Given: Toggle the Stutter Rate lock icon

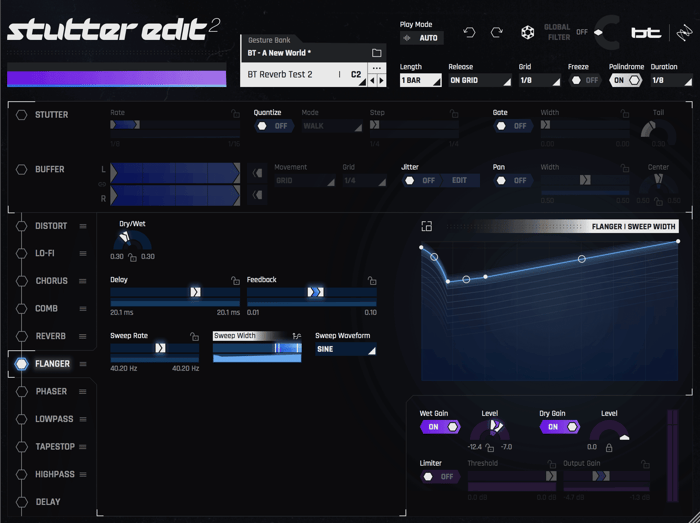Looking at the screenshot, I should pos(235,113).
